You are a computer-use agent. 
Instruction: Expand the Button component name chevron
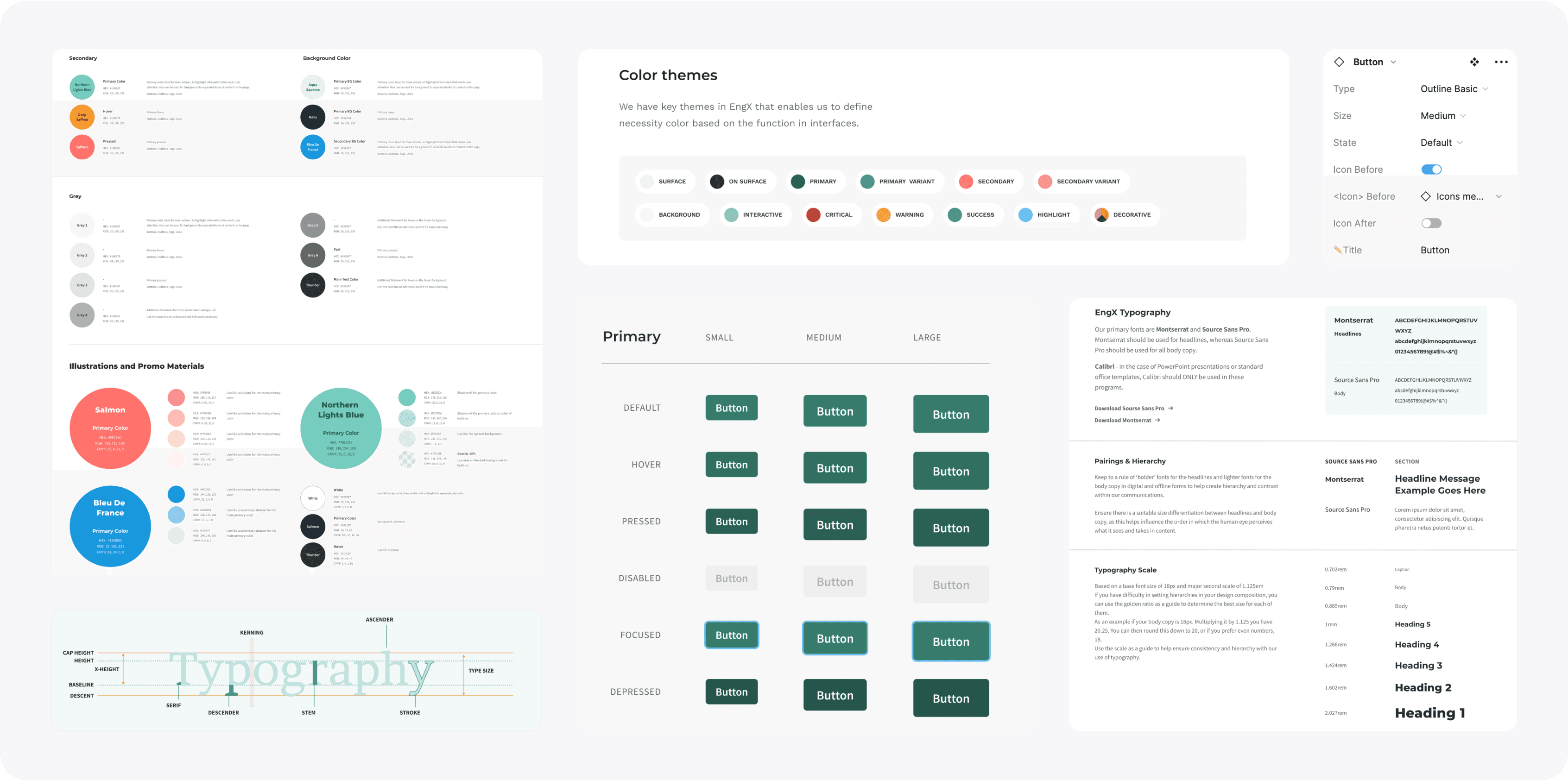tap(1393, 62)
